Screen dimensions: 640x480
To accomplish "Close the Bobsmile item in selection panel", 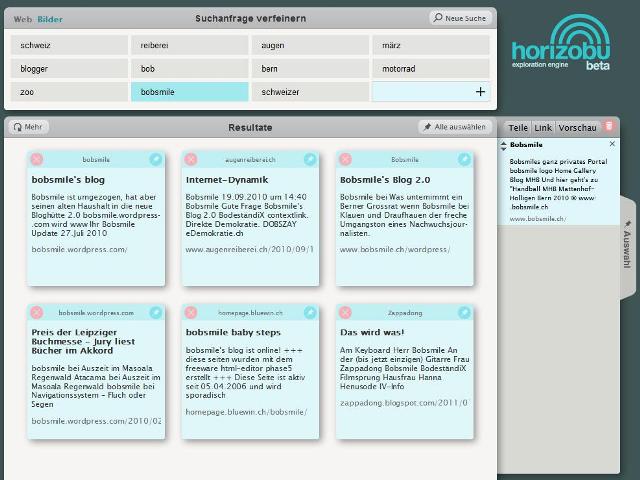I will 612,144.
